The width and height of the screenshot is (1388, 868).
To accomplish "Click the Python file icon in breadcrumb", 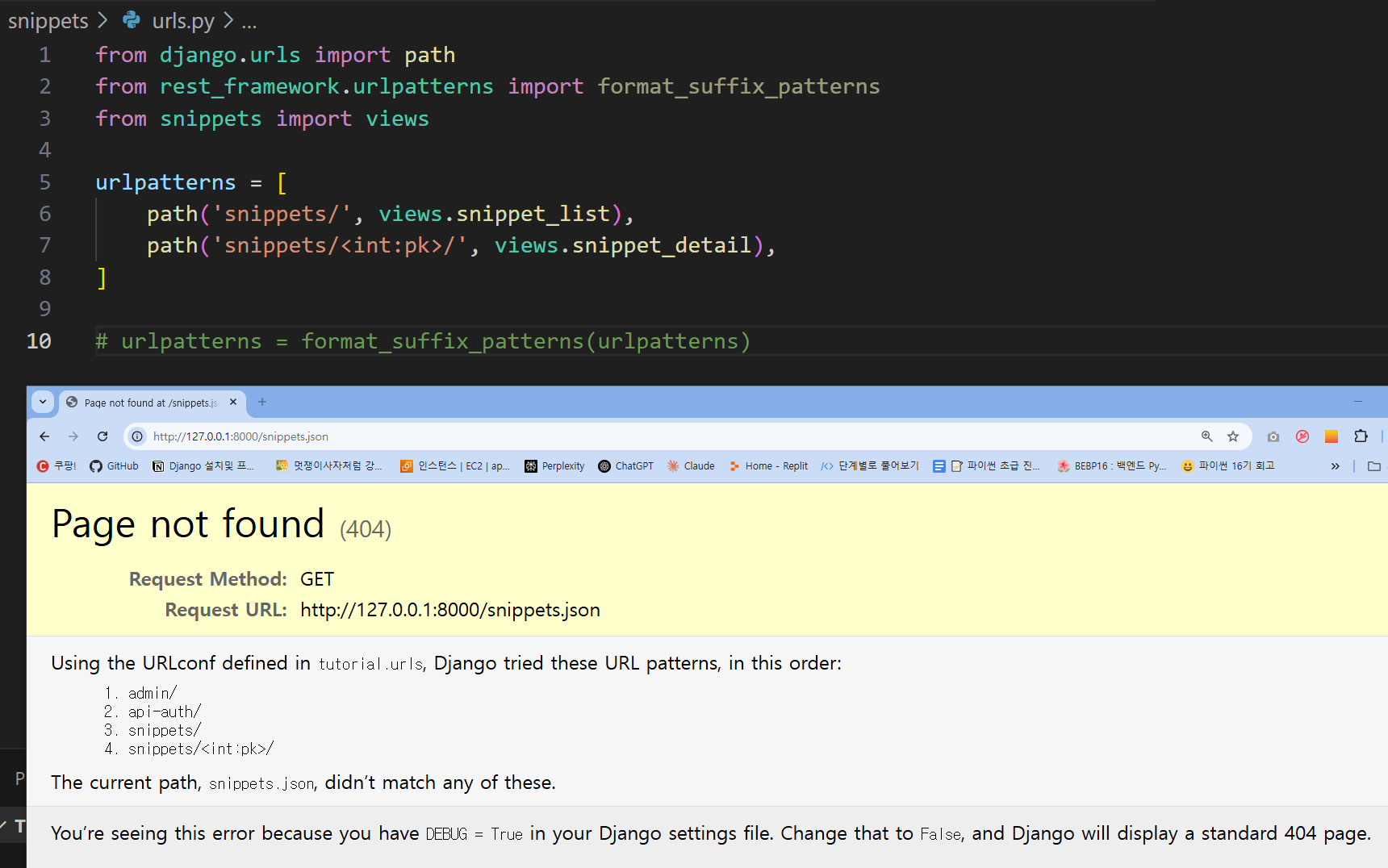I will pos(132,20).
